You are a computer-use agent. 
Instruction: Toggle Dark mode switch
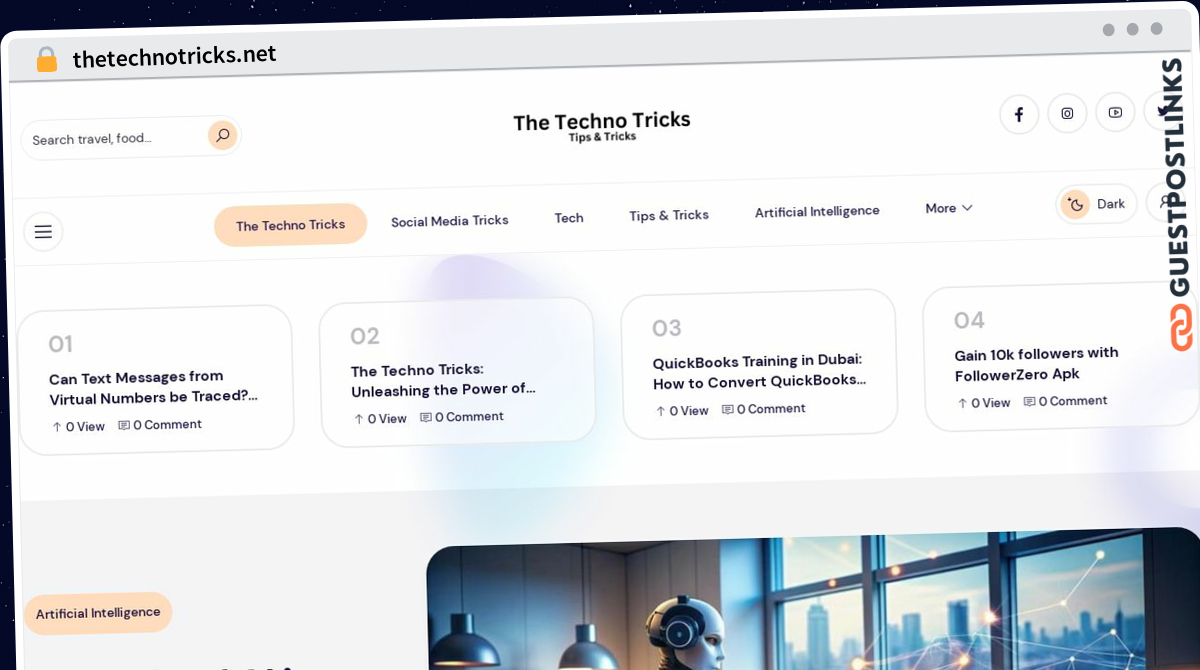tap(1097, 204)
